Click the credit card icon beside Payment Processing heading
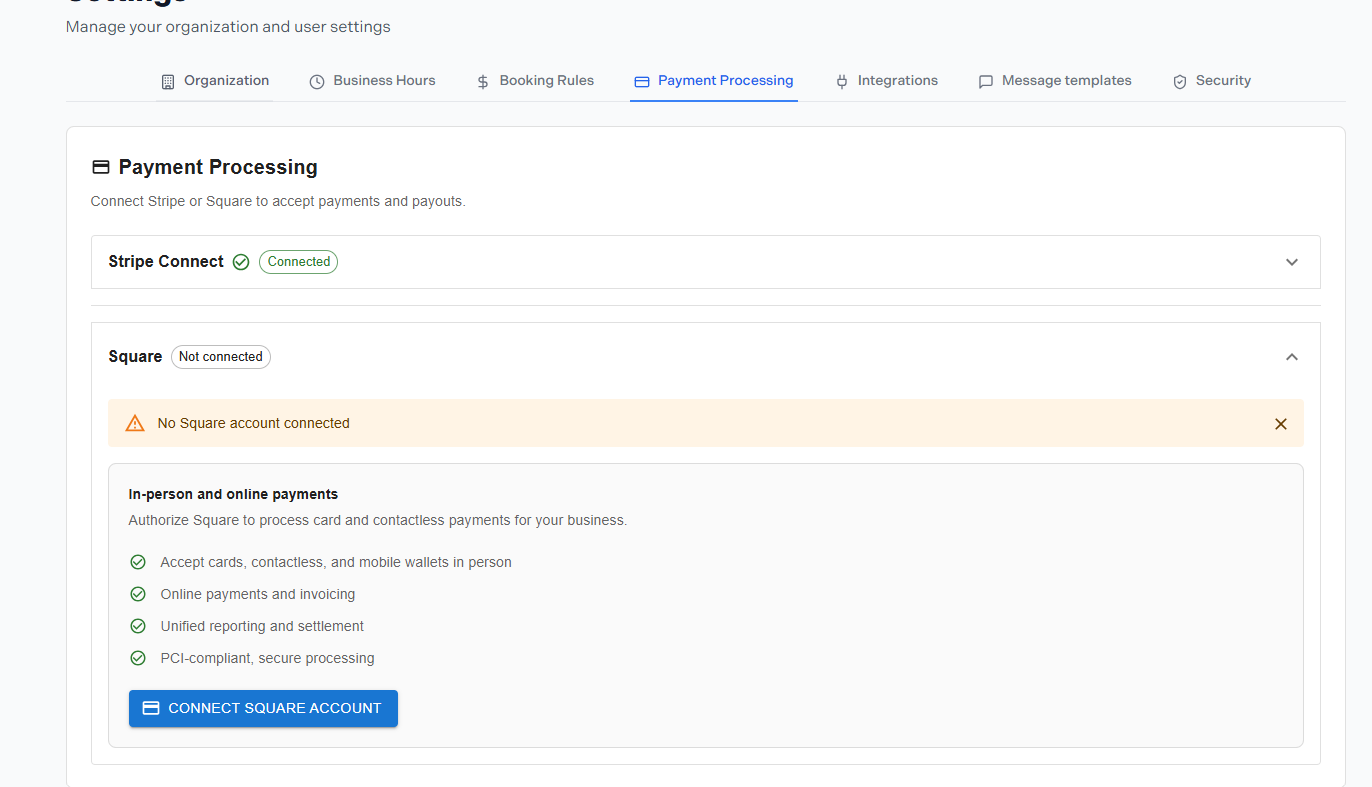The width and height of the screenshot is (1372, 787). click(x=101, y=167)
